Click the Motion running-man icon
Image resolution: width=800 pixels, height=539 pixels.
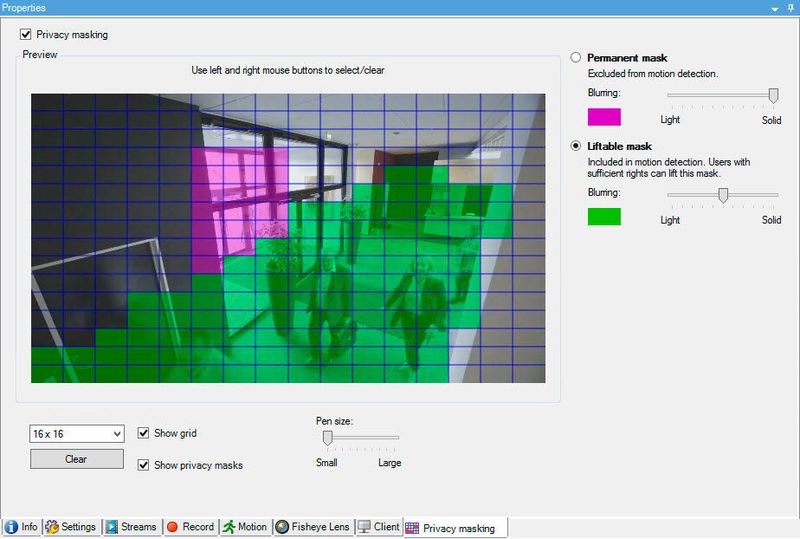229,527
